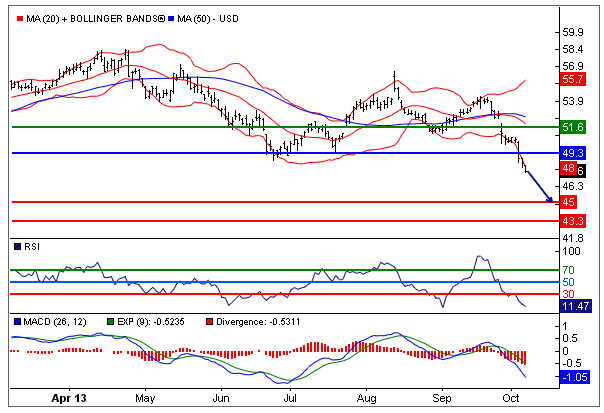Click the 41.8 price axis value

(x=573, y=238)
